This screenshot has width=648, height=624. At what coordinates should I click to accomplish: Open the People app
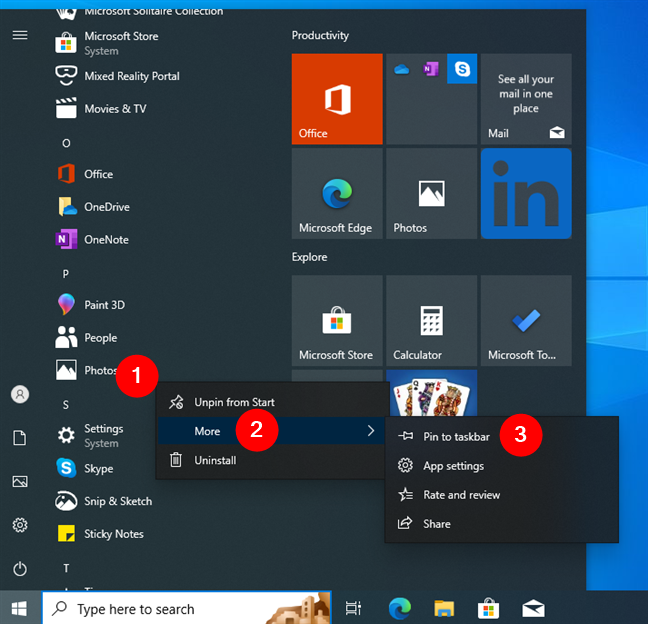tap(86, 338)
